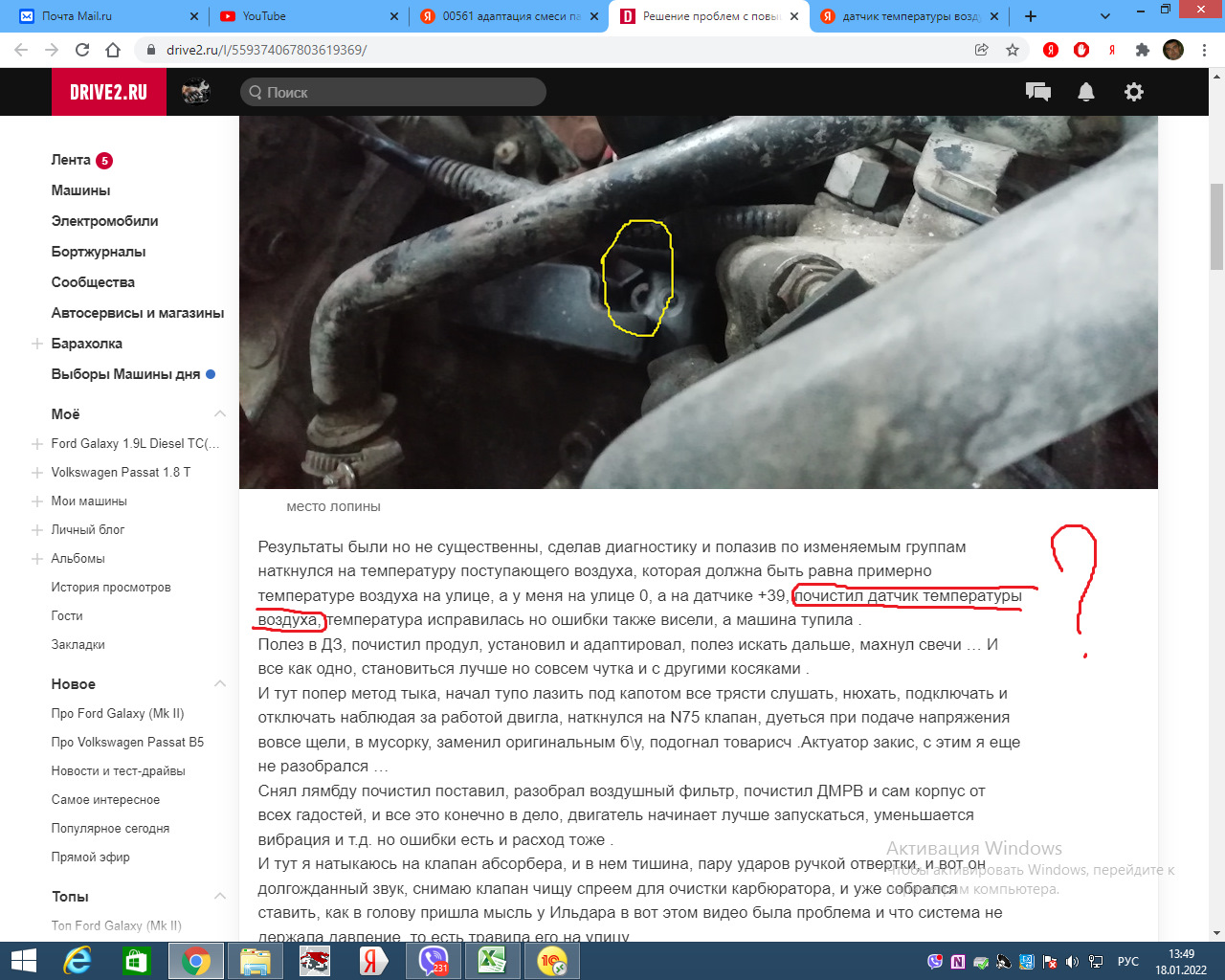Click the page vertical scrollbar thumb
This screenshot has width=1225, height=980.
tap(1216, 227)
